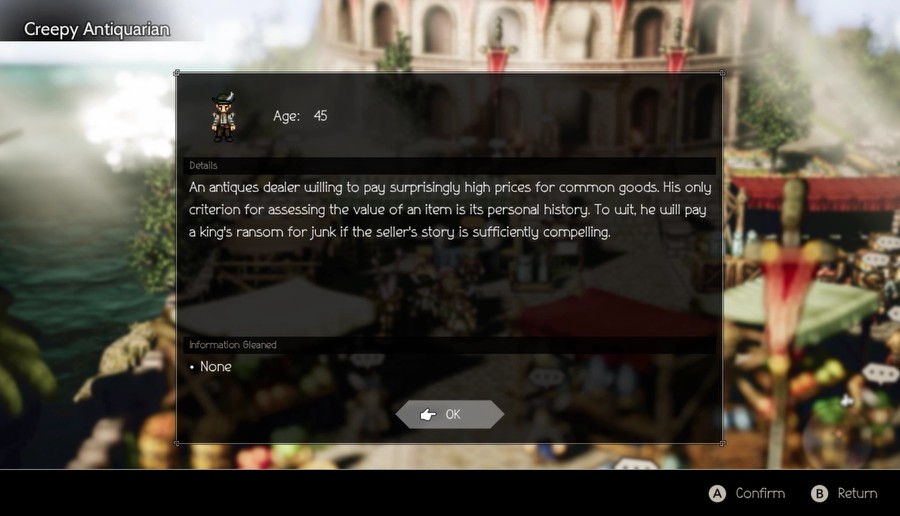Click the Creepy Antiquarian title

click(96, 29)
